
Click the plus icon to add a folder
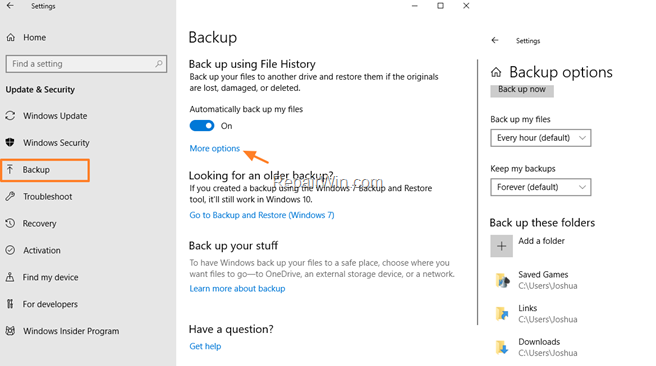[501, 246]
